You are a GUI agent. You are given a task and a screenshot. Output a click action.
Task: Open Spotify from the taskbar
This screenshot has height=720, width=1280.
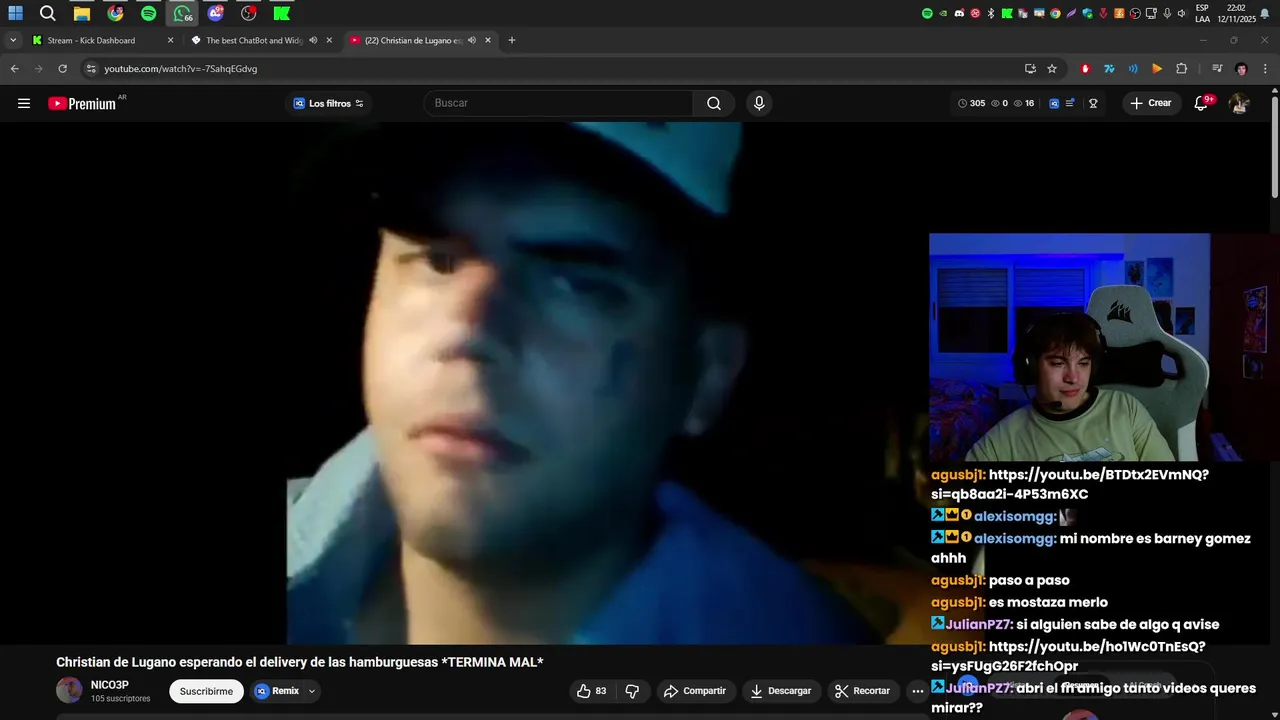pyautogui.click(x=148, y=13)
